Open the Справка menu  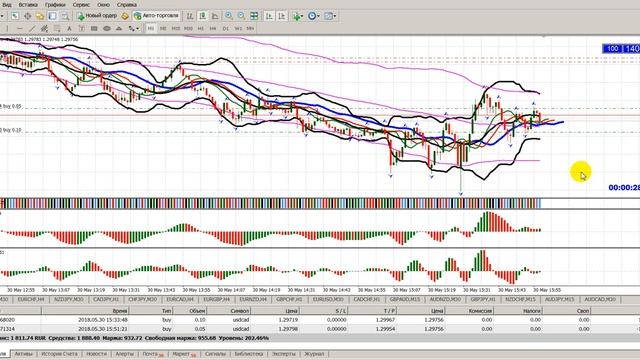click(127, 5)
